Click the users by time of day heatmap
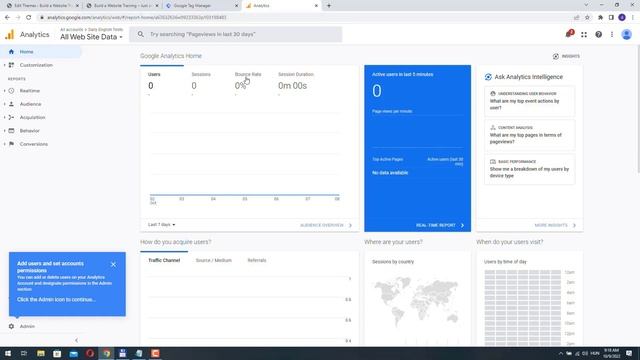The width and height of the screenshot is (640, 360). coord(522,308)
